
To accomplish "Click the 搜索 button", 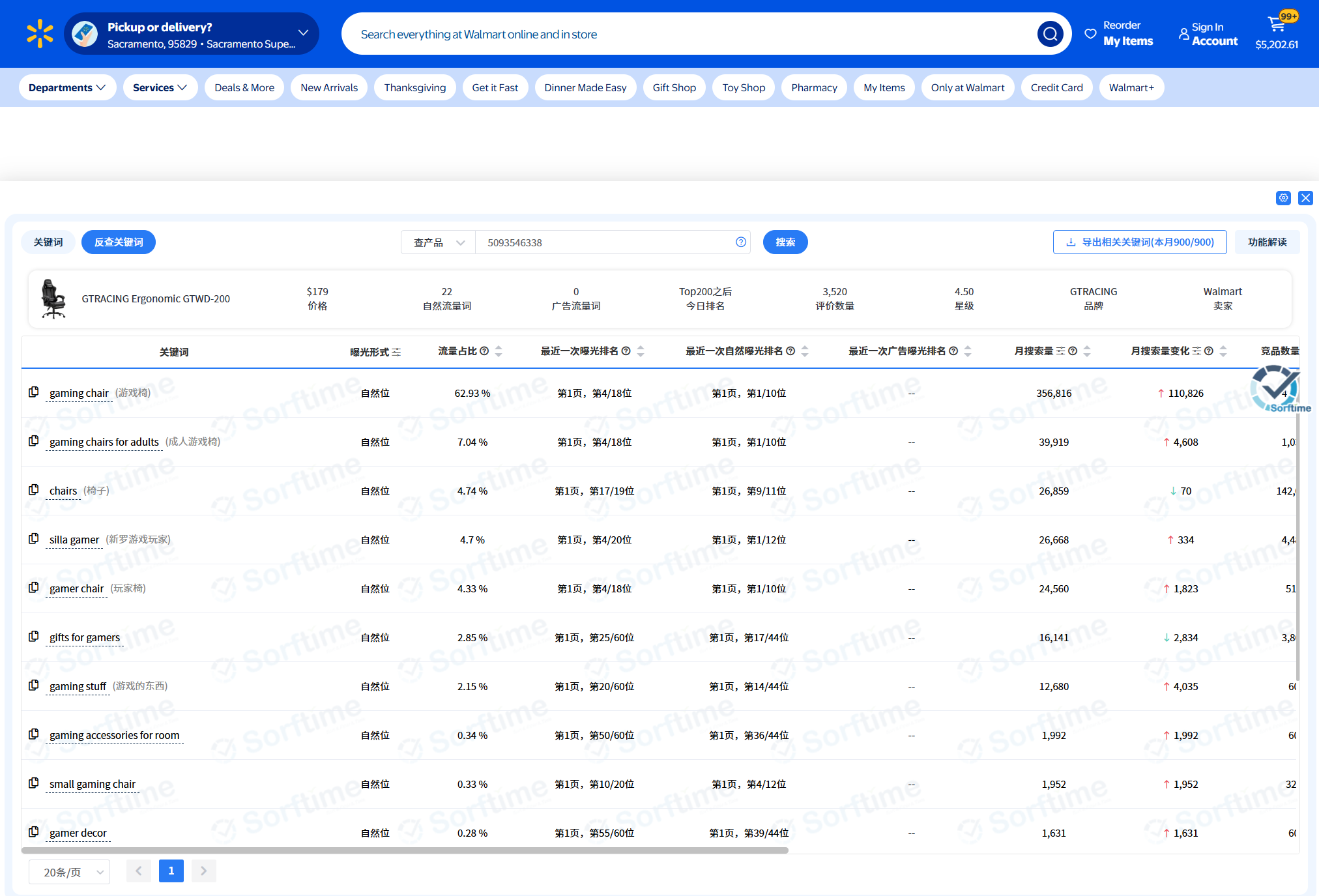I will [785, 242].
